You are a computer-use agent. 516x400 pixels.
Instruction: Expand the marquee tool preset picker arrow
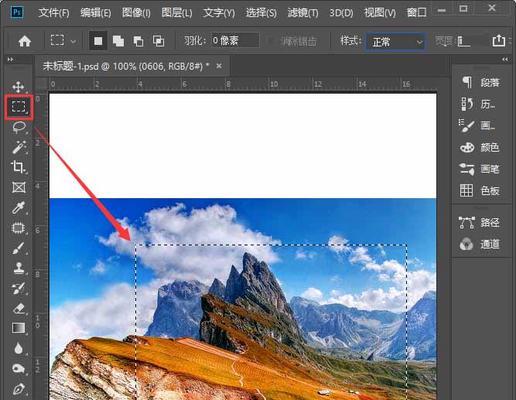tap(74, 42)
